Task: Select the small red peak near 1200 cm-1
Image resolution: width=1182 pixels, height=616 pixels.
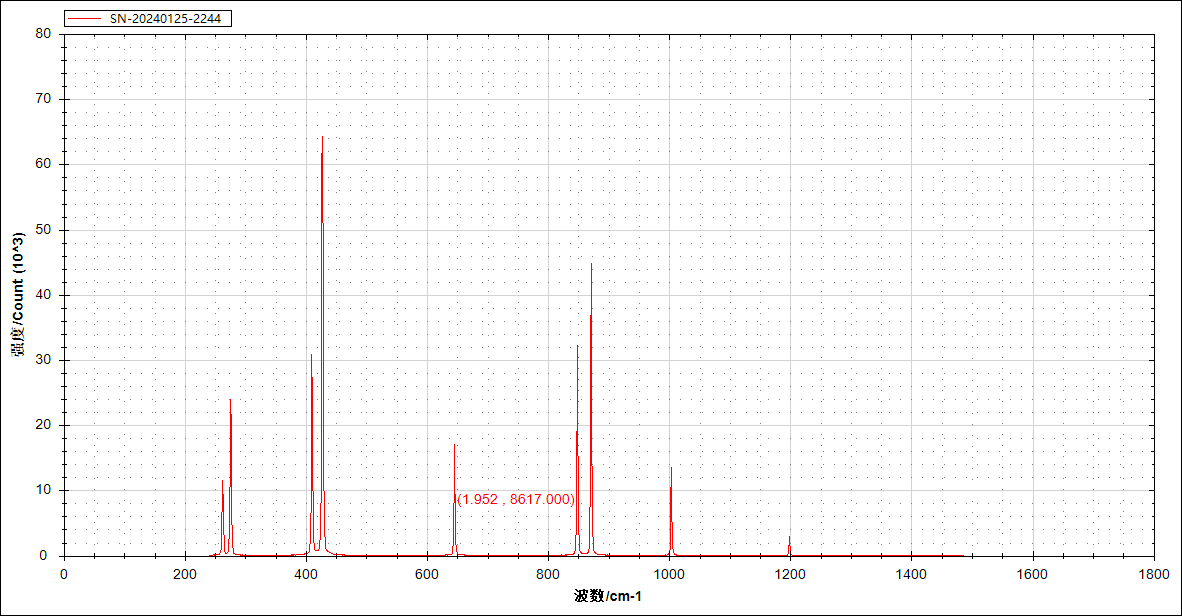Action: [x=790, y=540]
